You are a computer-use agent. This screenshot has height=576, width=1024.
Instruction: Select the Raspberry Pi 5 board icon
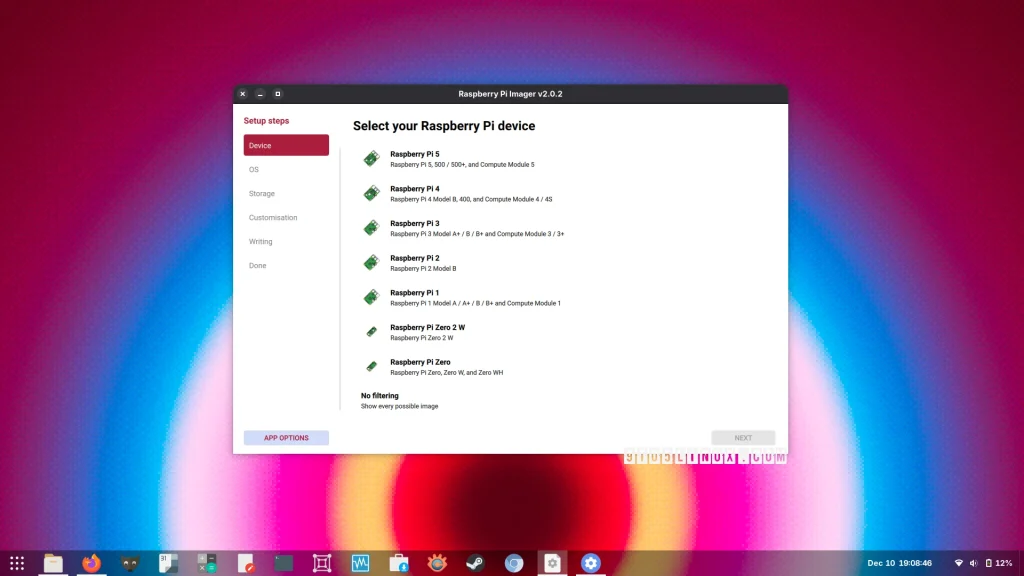tap(371, 158)
